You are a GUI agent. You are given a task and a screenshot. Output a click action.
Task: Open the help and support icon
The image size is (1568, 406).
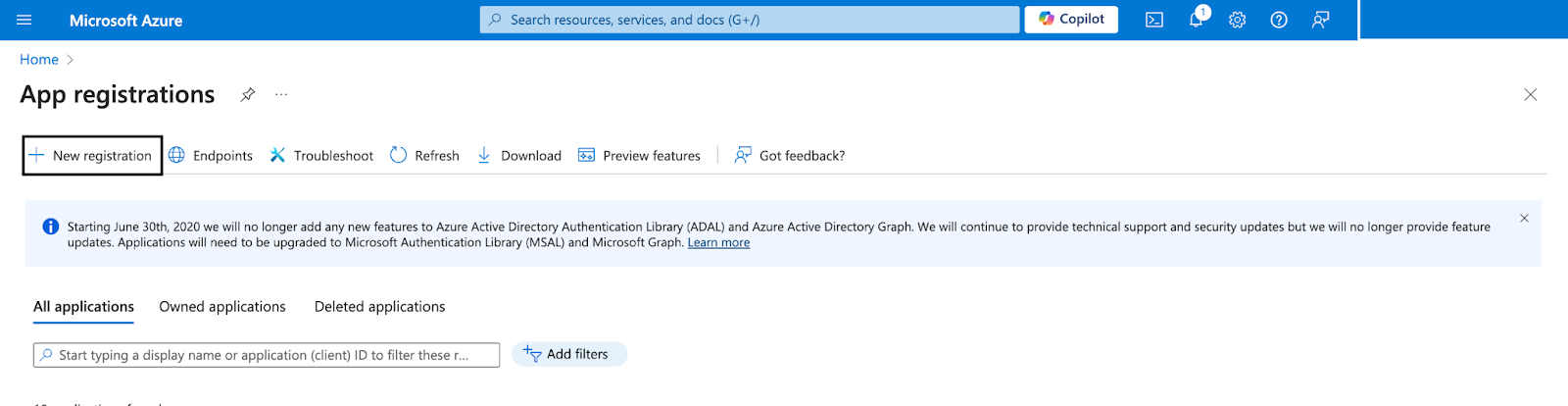point(1279,20)
